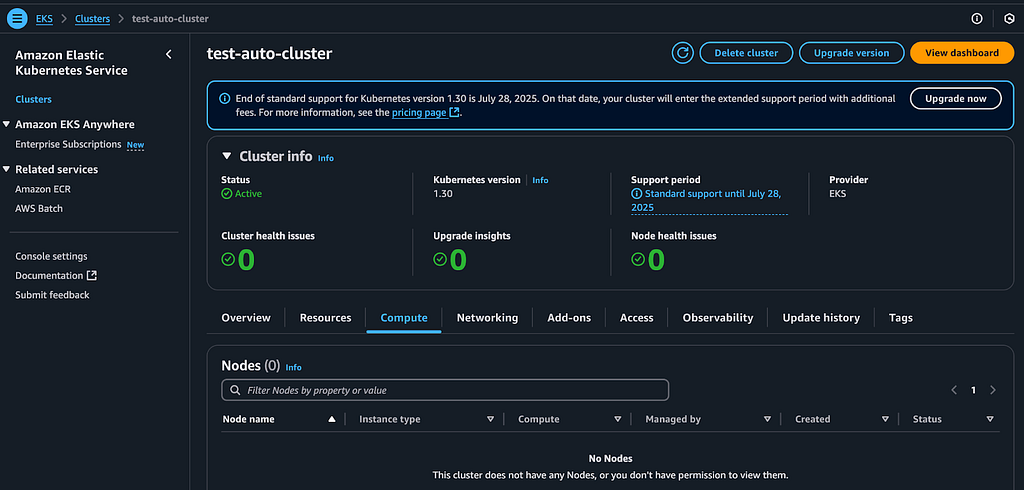Open Amazon ECR in the sidebar
This screenshot has width=1024, height=490.
pyautogui.click(x=43, y=189)
